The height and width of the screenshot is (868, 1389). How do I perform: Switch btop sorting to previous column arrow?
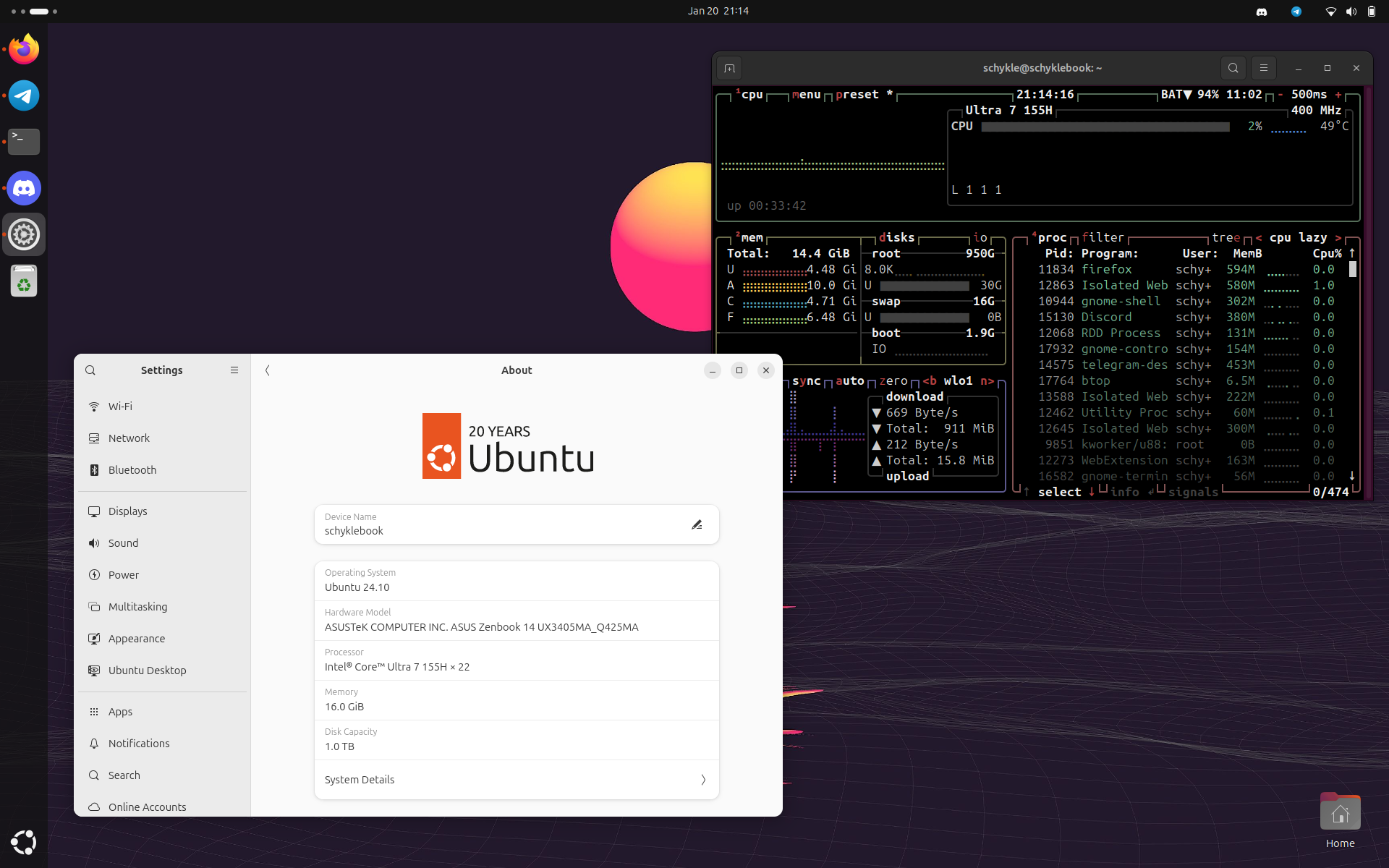(x=1259, y=238)
